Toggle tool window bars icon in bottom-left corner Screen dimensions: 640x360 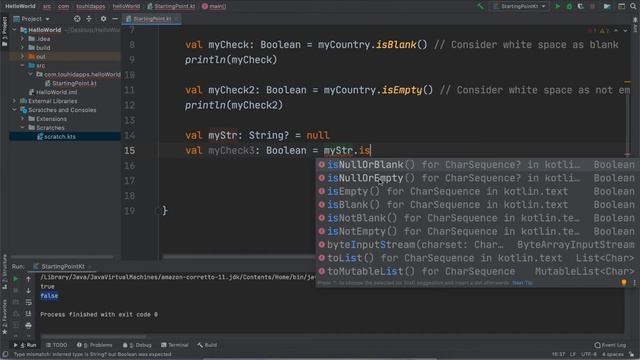coord(5,354)
